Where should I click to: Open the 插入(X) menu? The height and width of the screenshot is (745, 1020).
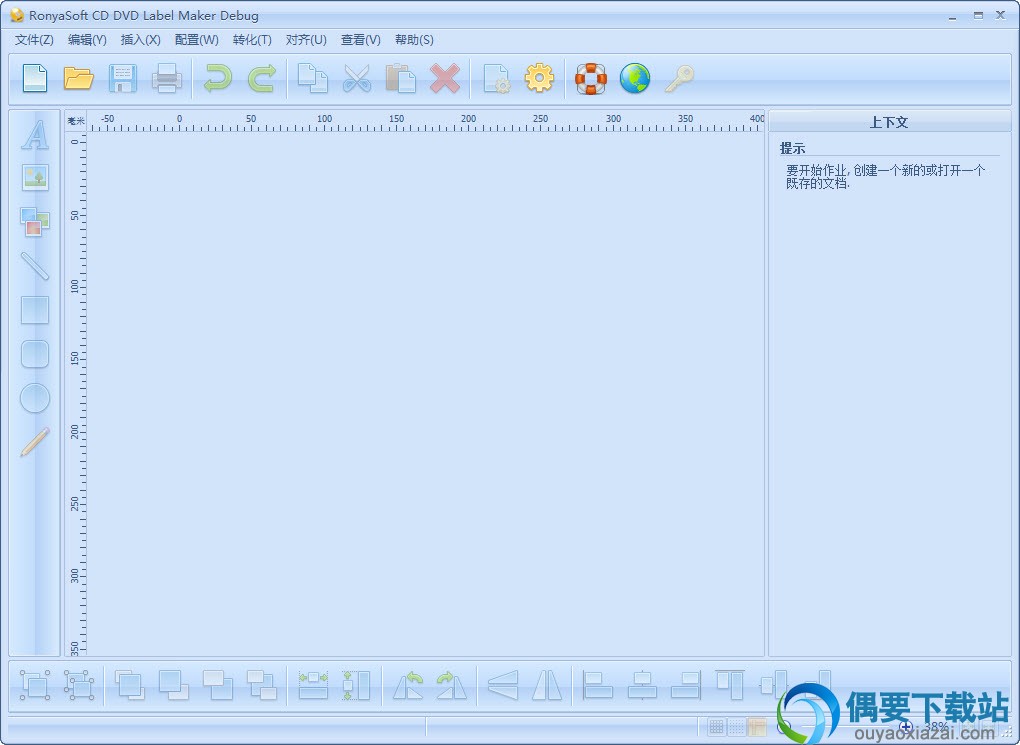[x=141, y=40]
